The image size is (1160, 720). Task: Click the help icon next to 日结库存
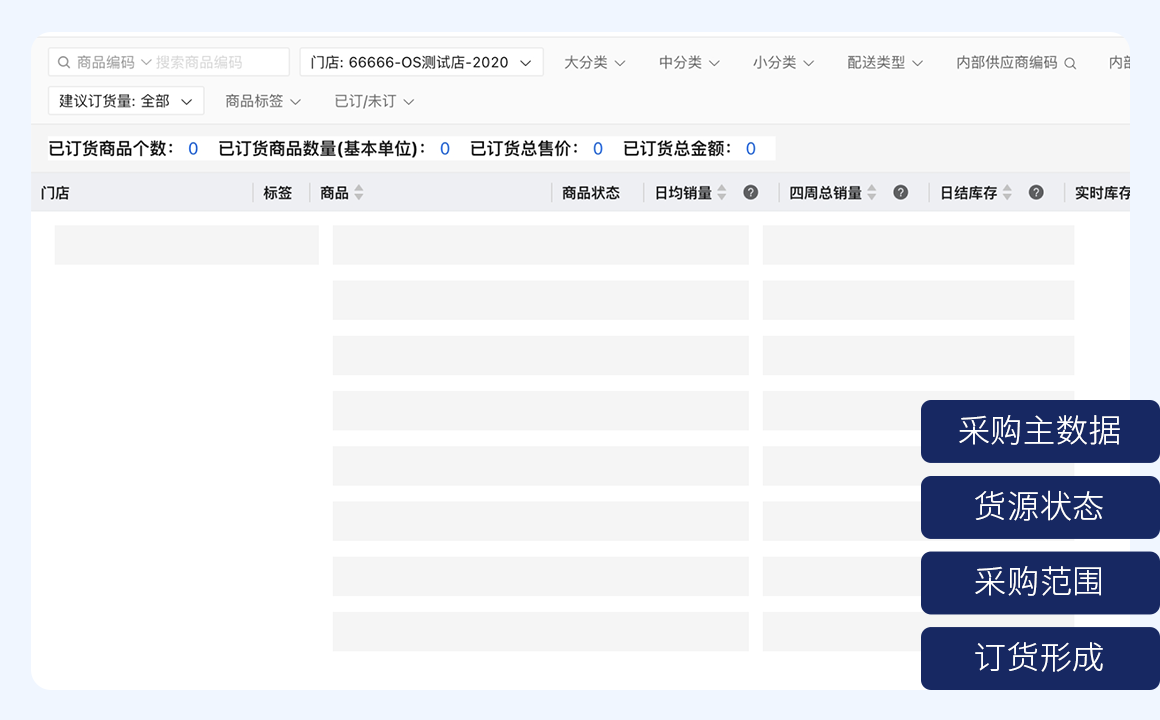tap(1036, 193)
